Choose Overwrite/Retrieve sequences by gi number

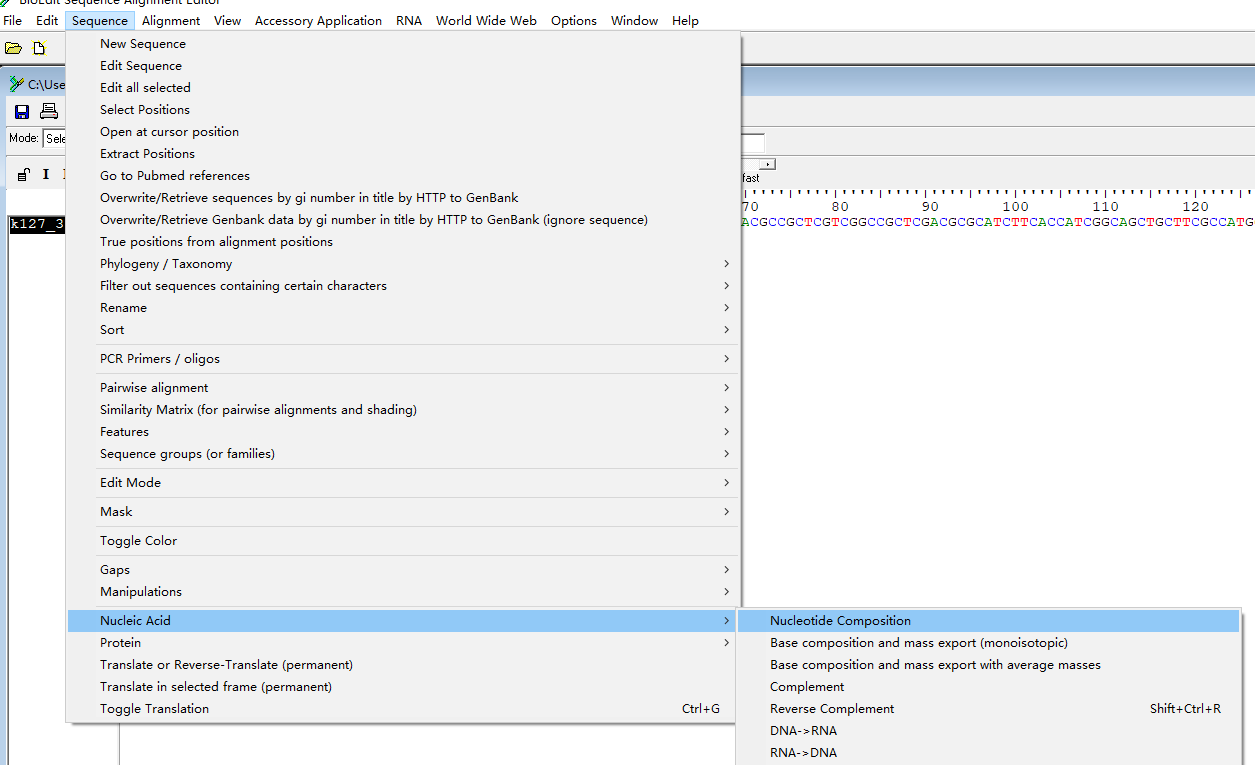pyautogui.click(x=403, y=198)
